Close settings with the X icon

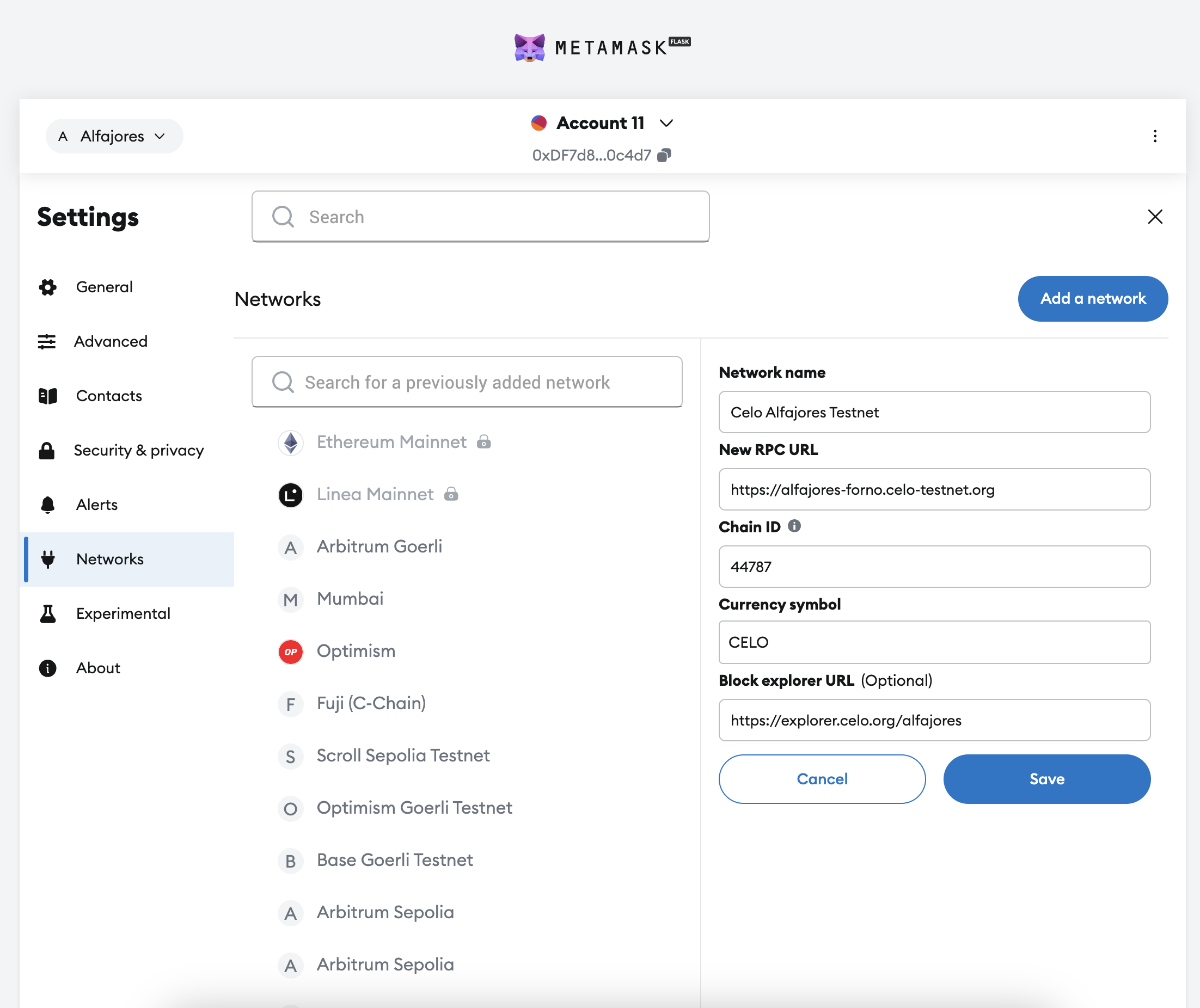pos(1154,217)
